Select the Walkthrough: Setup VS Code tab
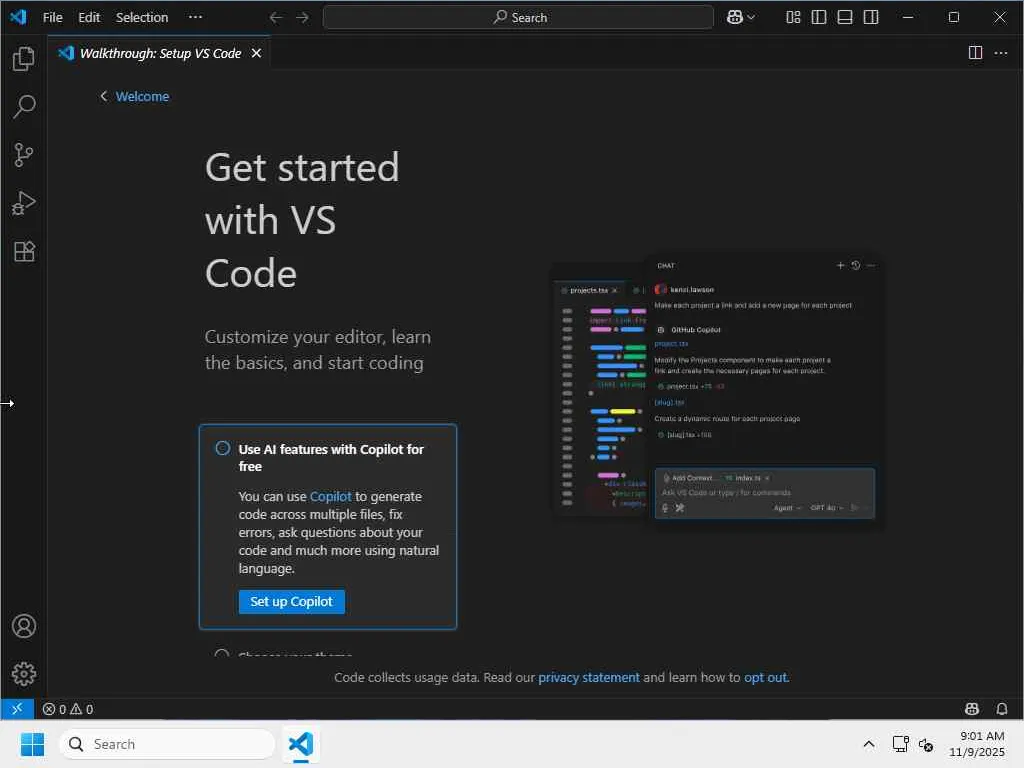 tap(159, 53)
